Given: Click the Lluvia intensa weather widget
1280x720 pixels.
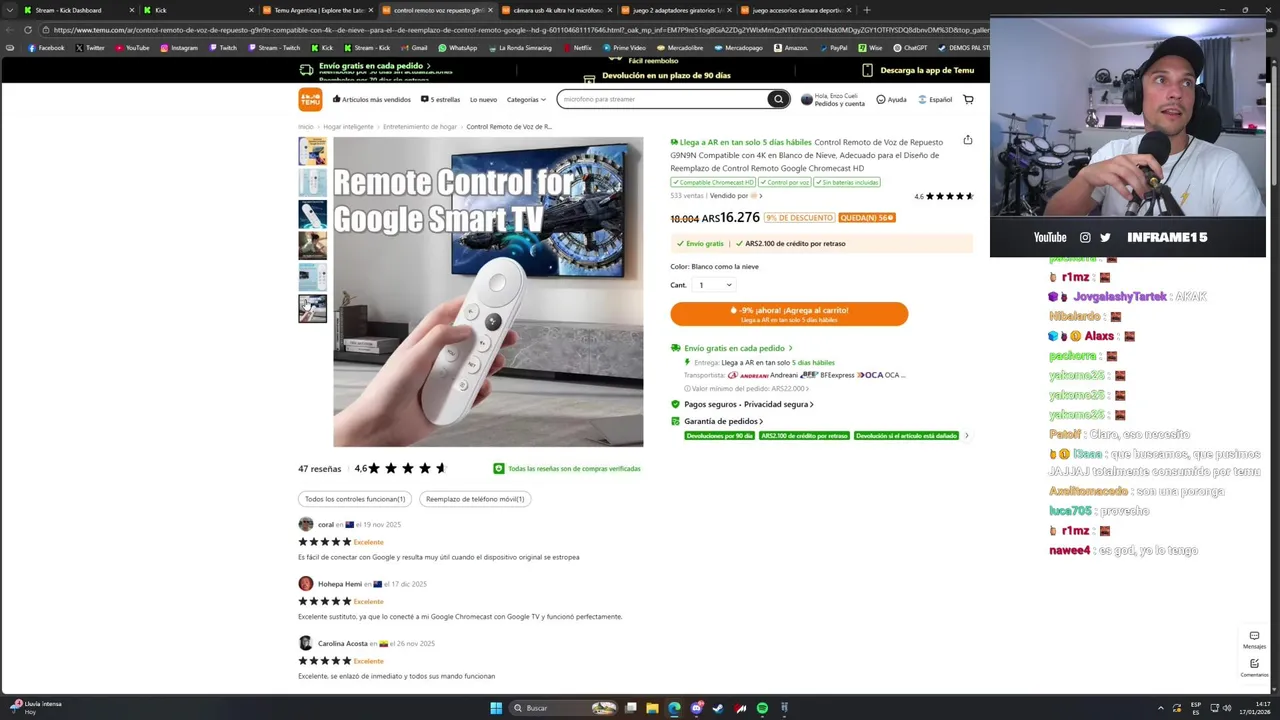Looking at the screenshot, I should [x=36, y=707].
